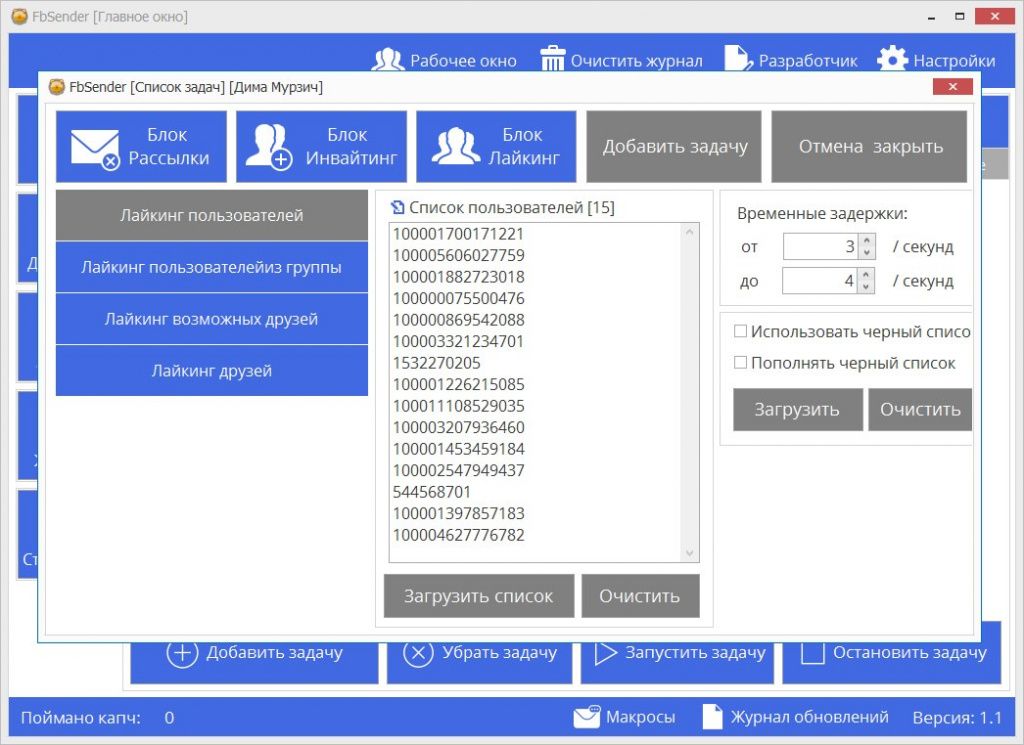The width and height of the screenshot is (1024, 745).
Task: Click Остановить задачу label in main window
Action: click(x=910, y=652)
